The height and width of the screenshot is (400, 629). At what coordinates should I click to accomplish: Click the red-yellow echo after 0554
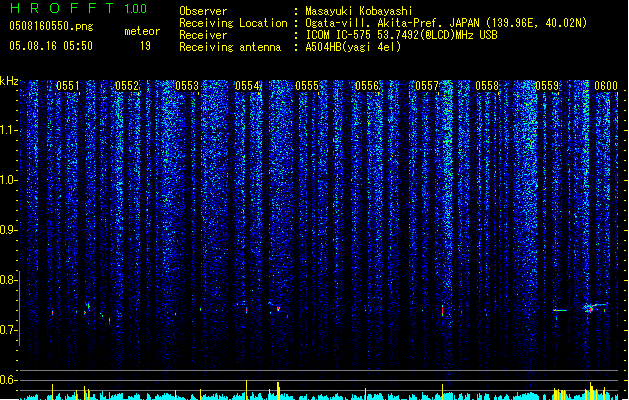[278, 309]
